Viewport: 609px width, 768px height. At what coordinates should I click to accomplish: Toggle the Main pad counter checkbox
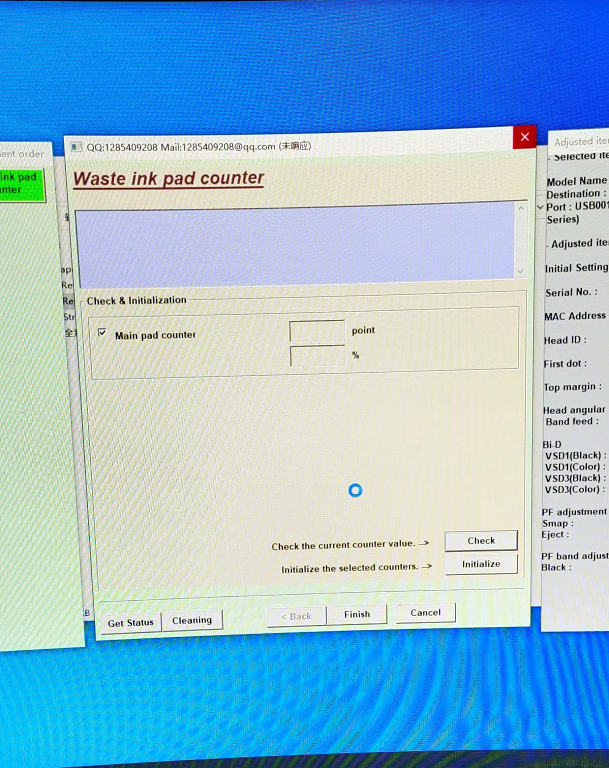102,334
